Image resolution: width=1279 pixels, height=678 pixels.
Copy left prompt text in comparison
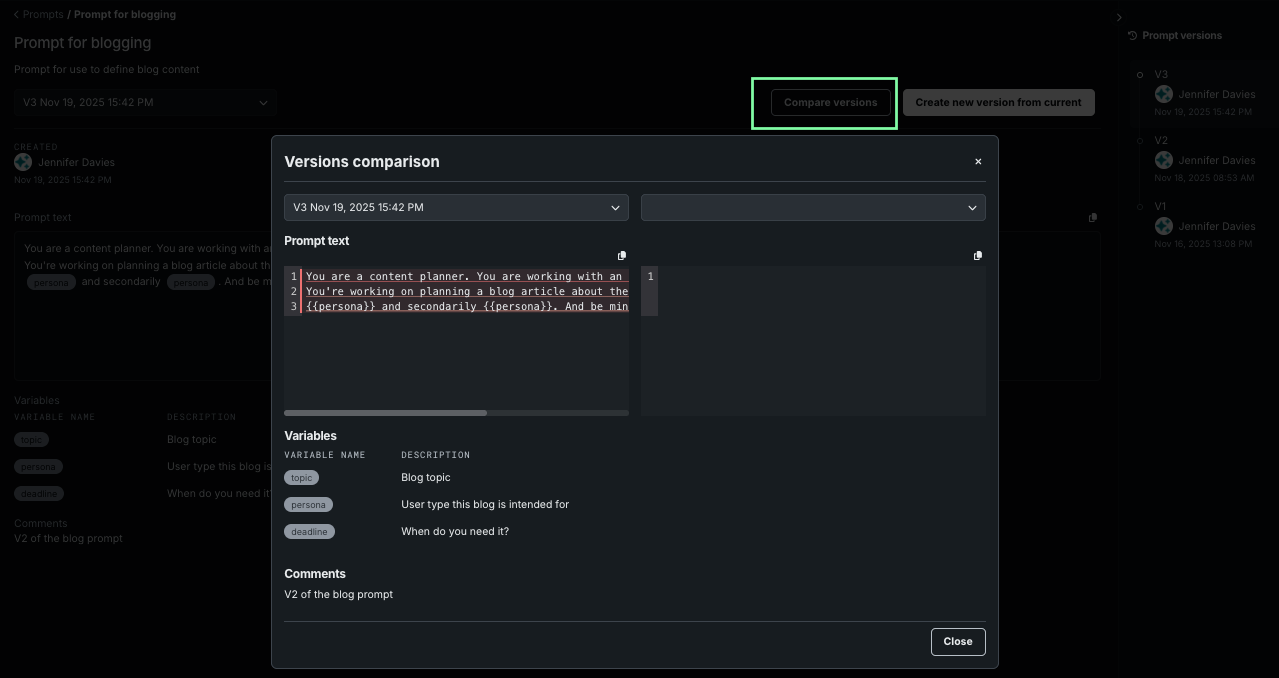pos(622,256)
